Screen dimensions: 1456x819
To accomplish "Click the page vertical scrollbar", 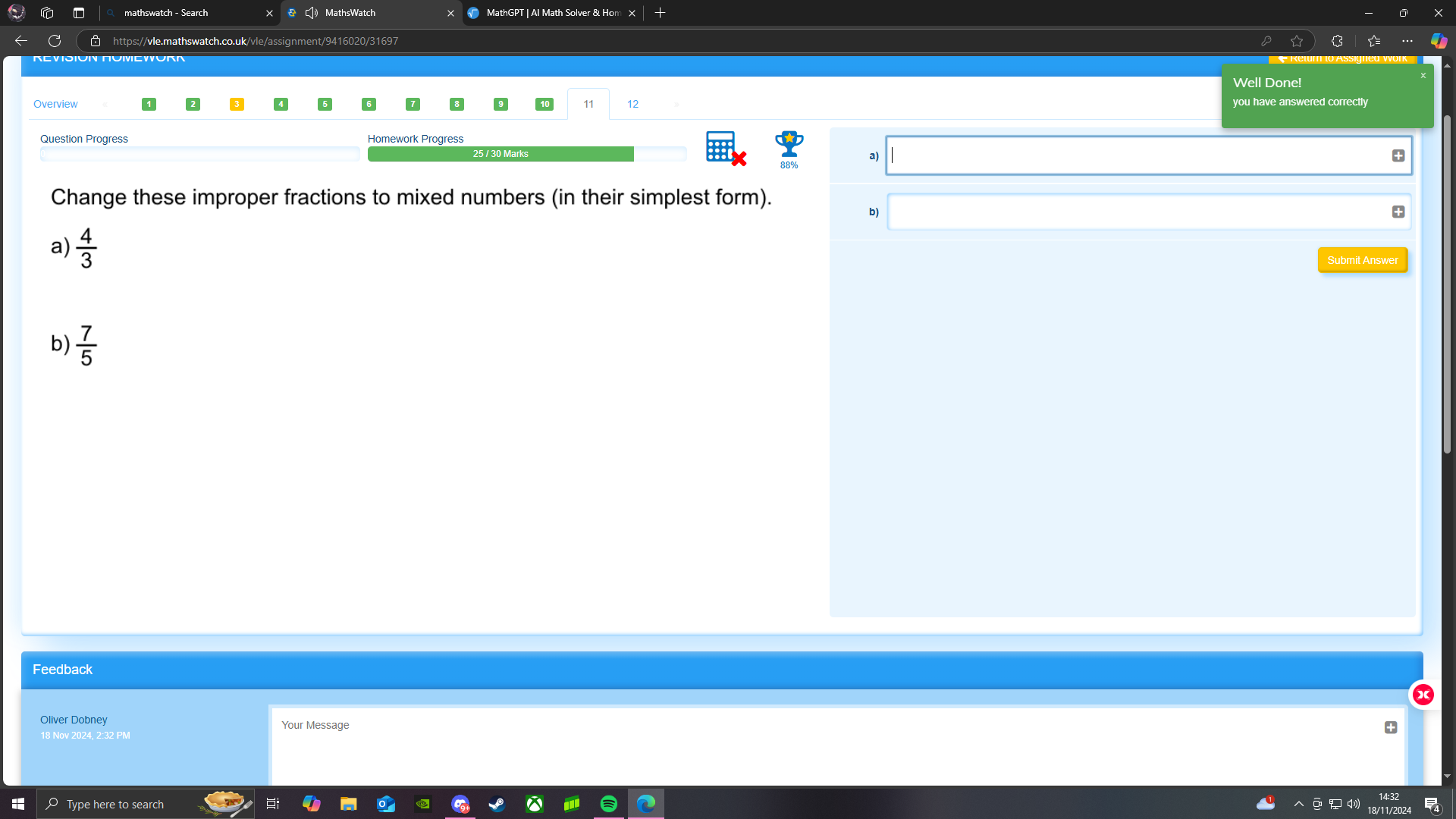I will [x=1447, y=284].
